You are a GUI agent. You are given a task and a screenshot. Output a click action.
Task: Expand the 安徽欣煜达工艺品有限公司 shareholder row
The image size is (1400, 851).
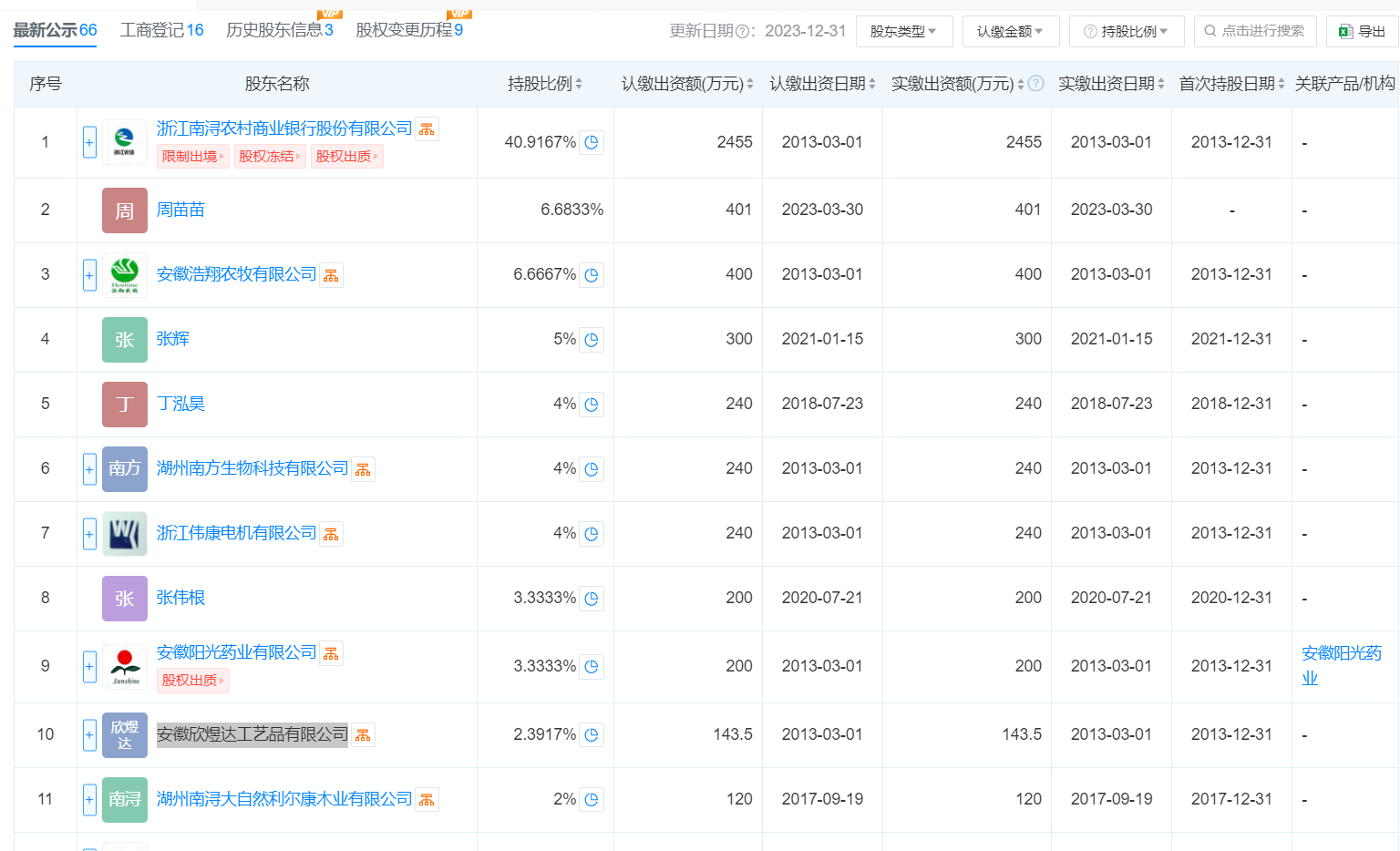coord(89,735)
